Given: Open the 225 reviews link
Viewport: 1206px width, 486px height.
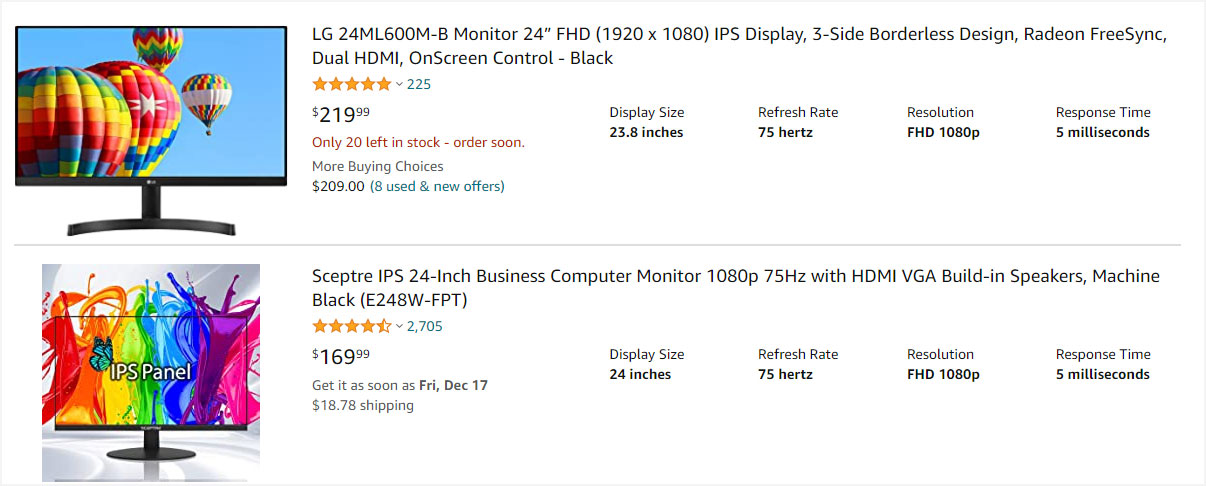Looking at the screenshot, I should point(419,84).
